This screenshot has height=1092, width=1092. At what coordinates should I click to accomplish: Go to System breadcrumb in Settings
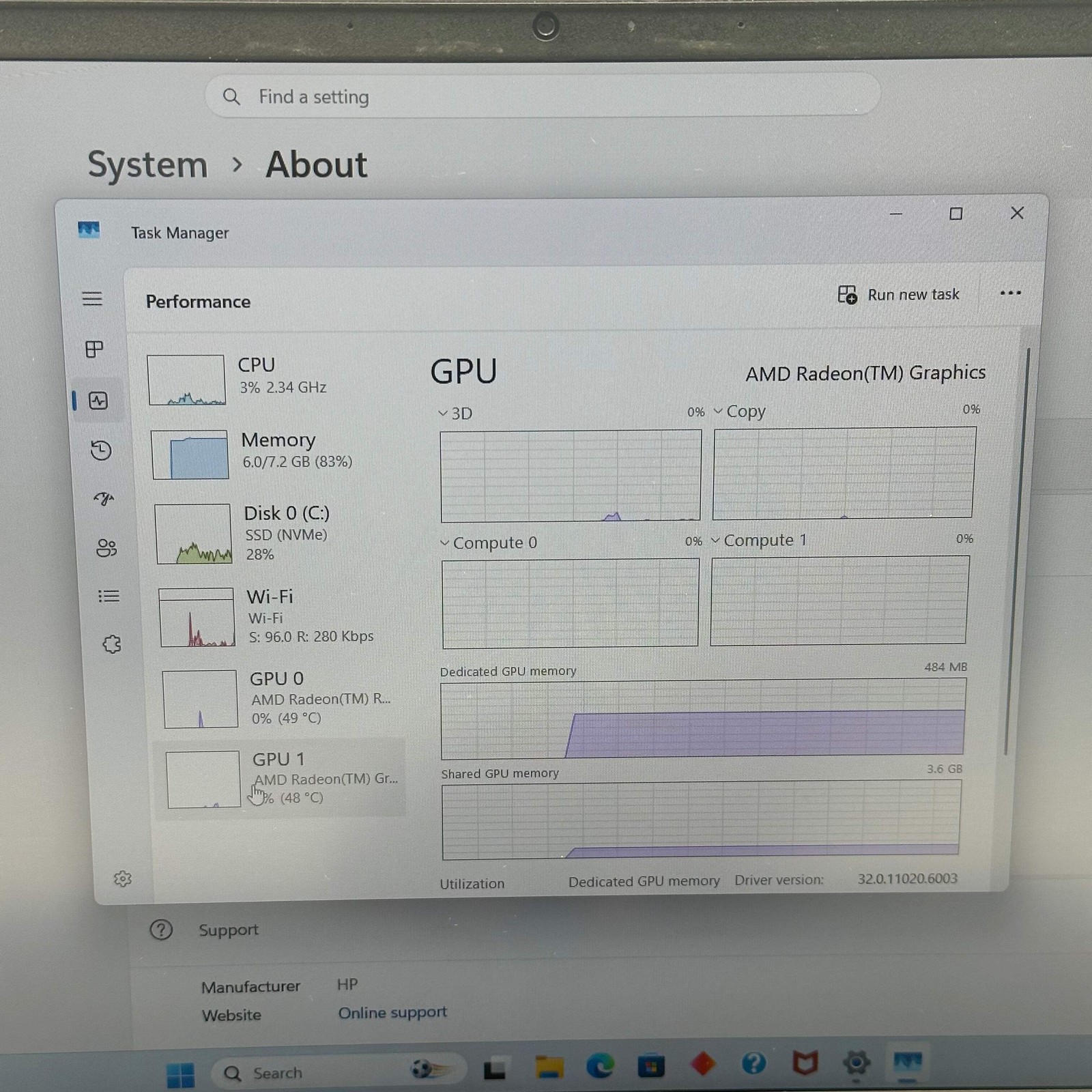[147, 165]
